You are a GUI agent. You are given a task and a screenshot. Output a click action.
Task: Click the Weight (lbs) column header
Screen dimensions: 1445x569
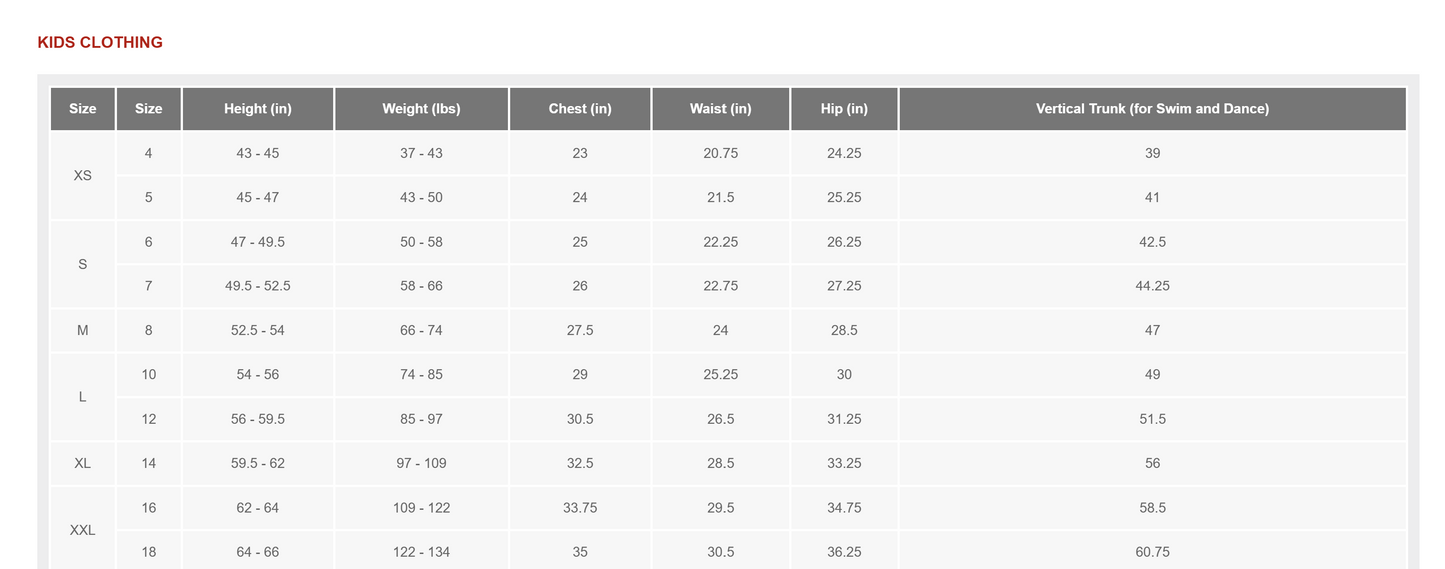pyautogui.click(x=421, y=109)
